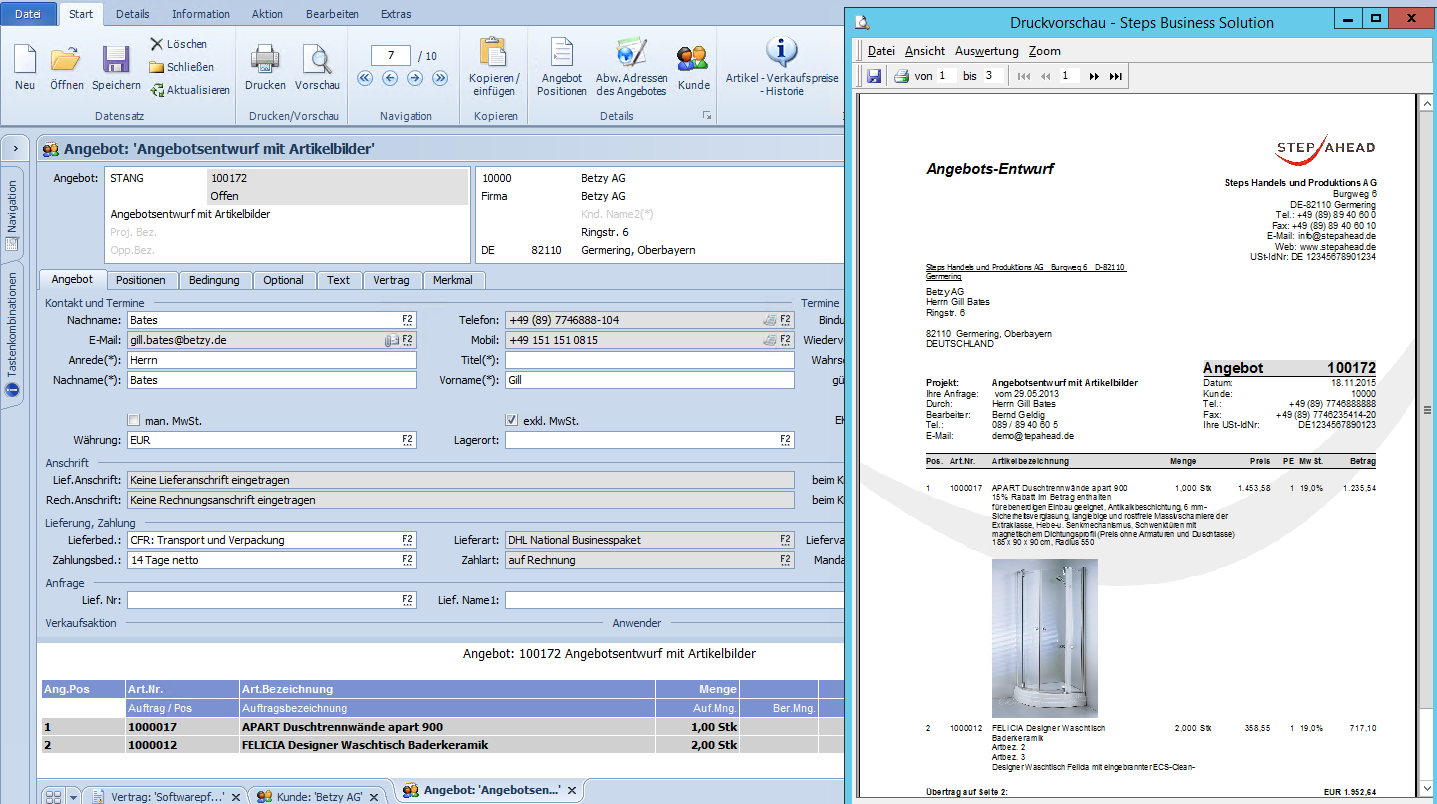1437x804 pixels.
Task: Click shower cabin image in preview
Action: [x=1044, y=637]
